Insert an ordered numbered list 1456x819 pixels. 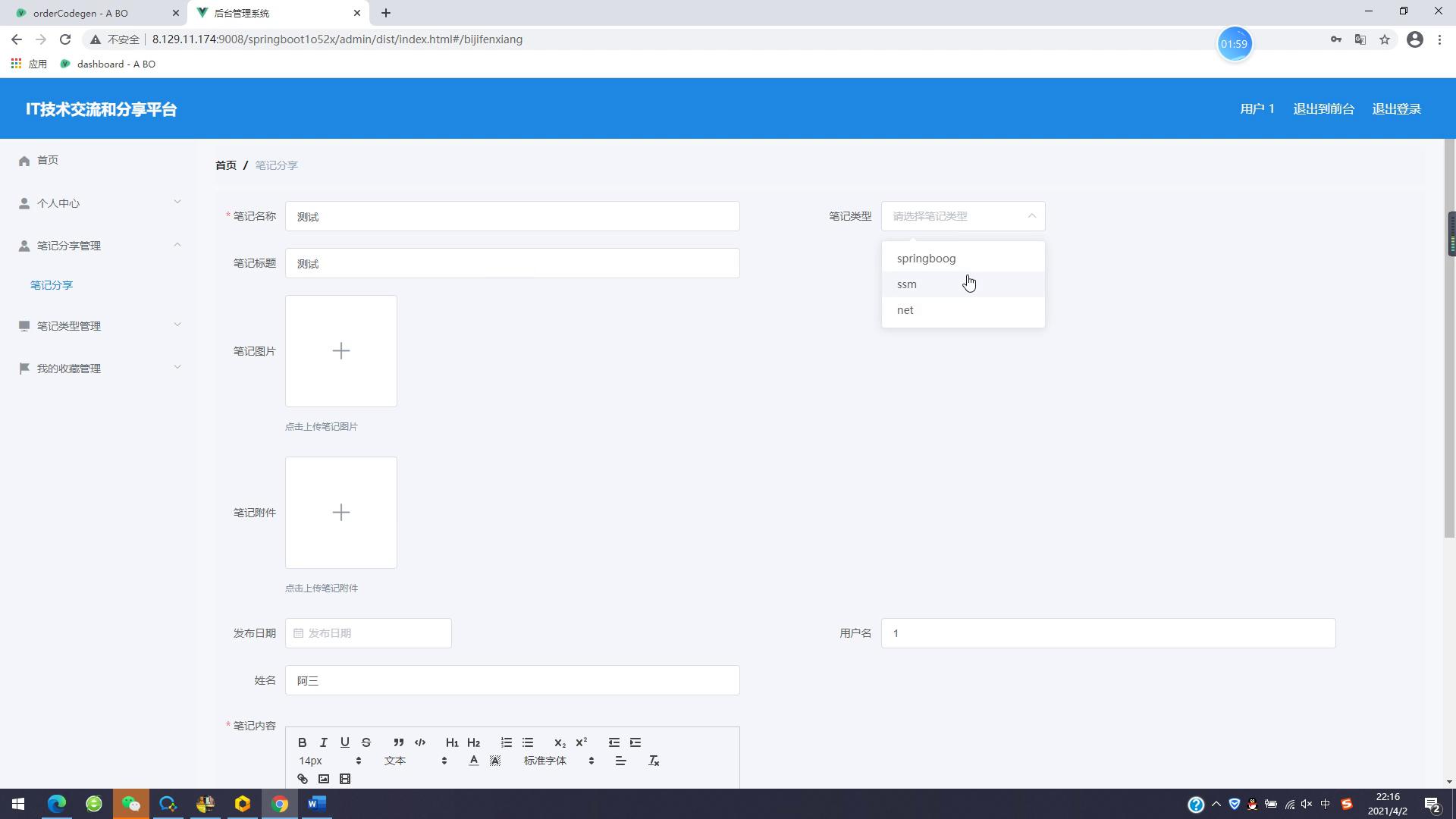coord(507,742)
